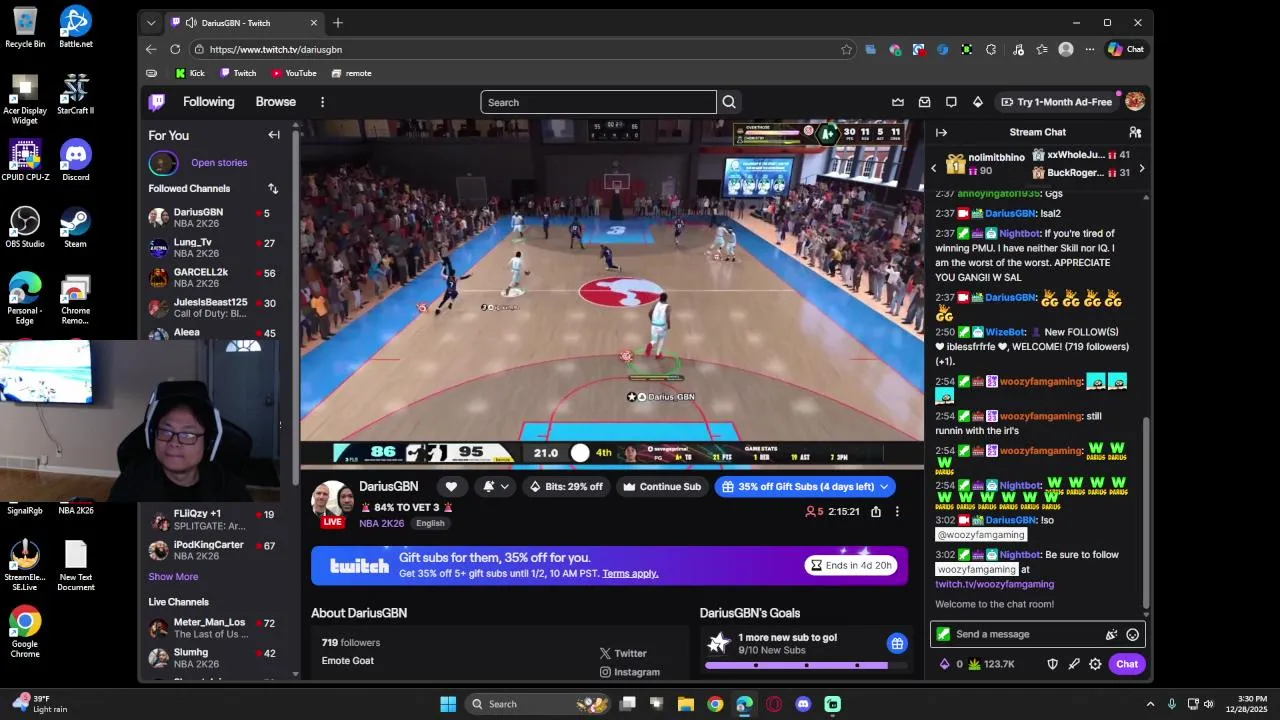
Task: Open user avatar menu in Twitch header
Action: pos(1135,102)
